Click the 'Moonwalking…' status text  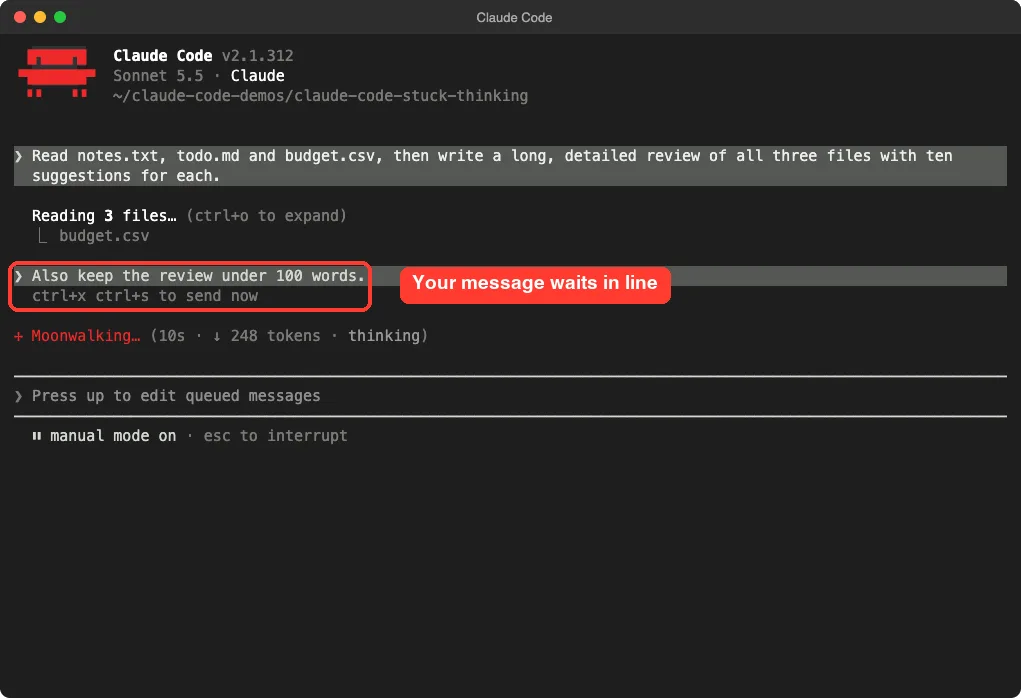click(x=86, y=336)
